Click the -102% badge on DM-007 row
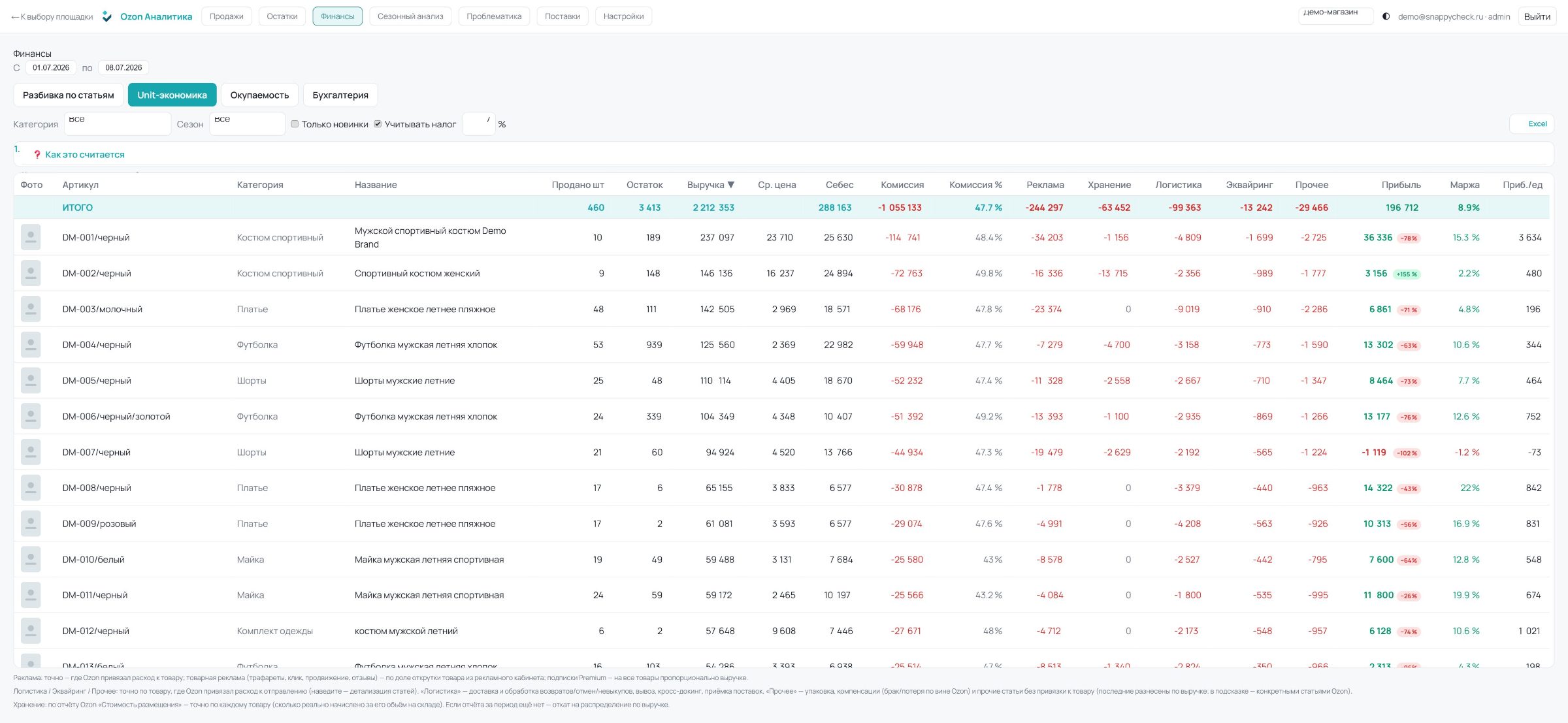This screenshot has width=1568, height=723. coord(1407,453)
